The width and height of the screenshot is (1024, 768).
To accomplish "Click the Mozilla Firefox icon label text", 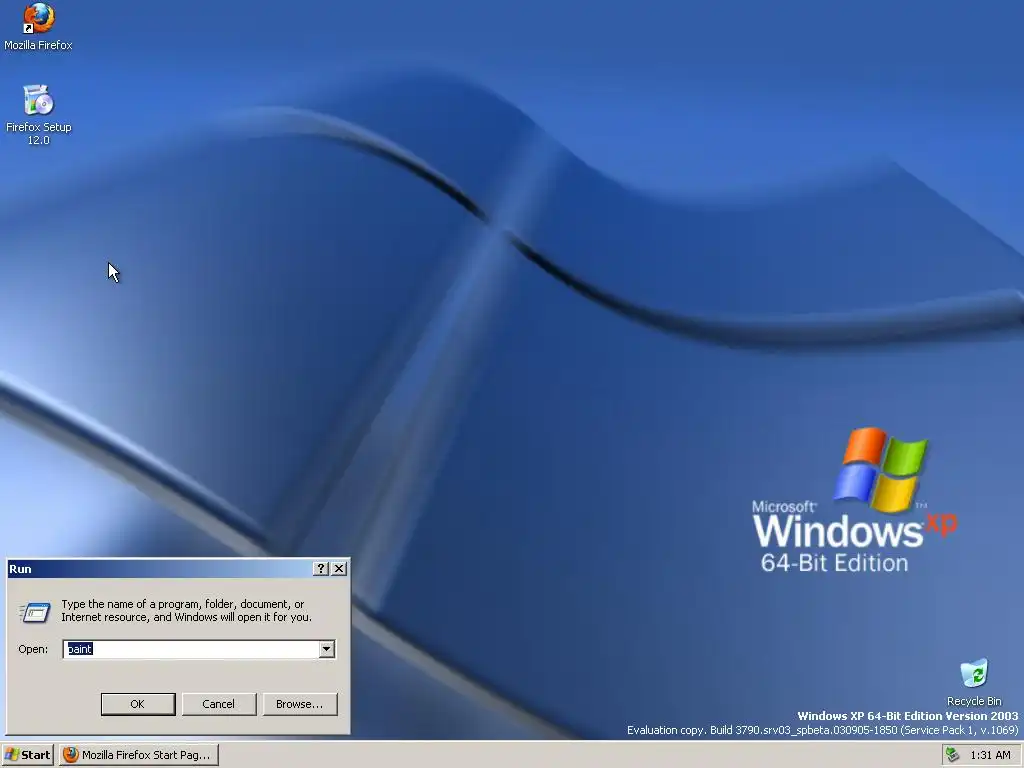I will pos(38,45).
